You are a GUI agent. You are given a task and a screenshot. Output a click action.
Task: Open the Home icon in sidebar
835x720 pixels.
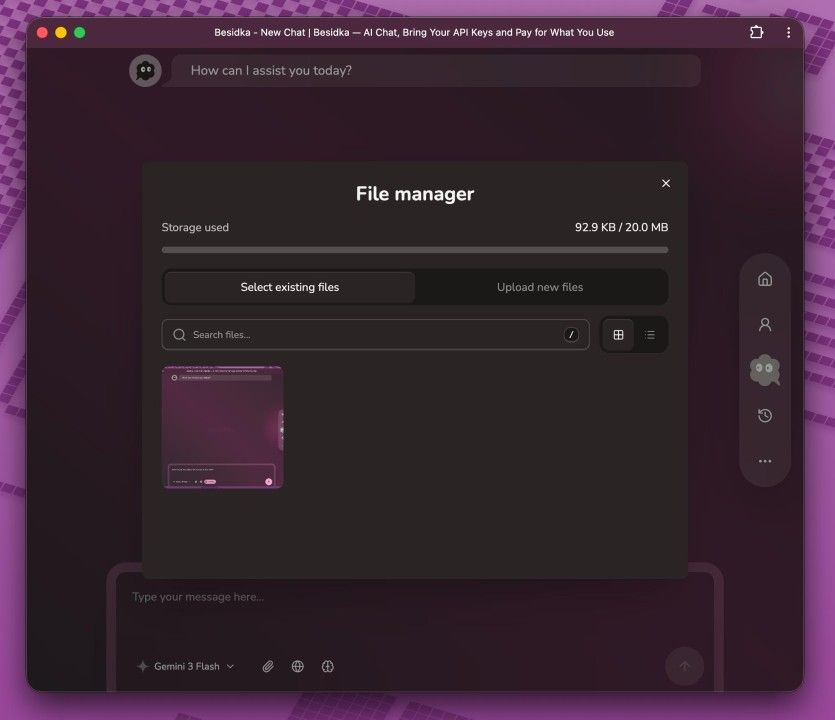tap(765, 279)
